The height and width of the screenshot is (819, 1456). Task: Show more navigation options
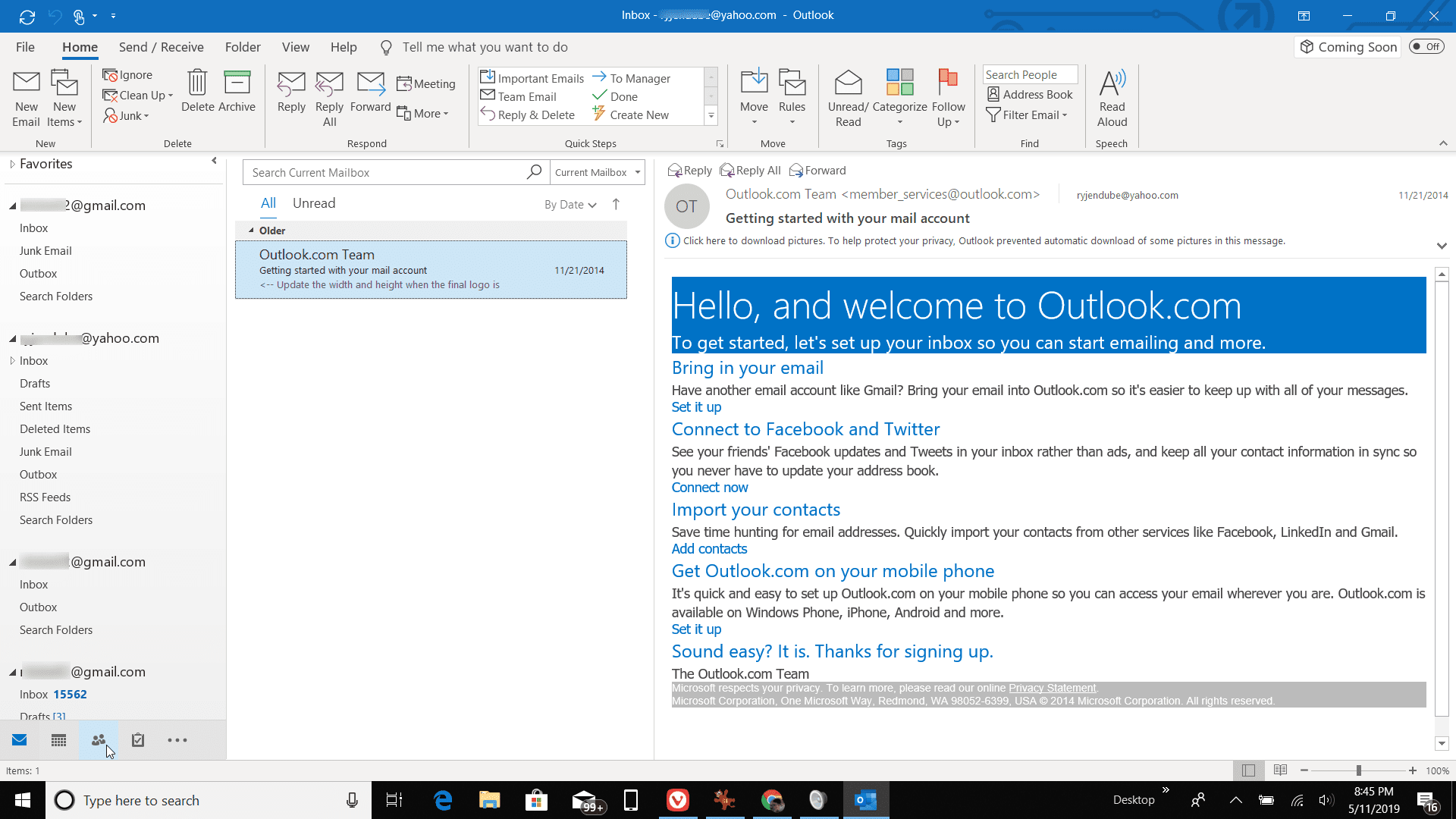tap(177, 740)
